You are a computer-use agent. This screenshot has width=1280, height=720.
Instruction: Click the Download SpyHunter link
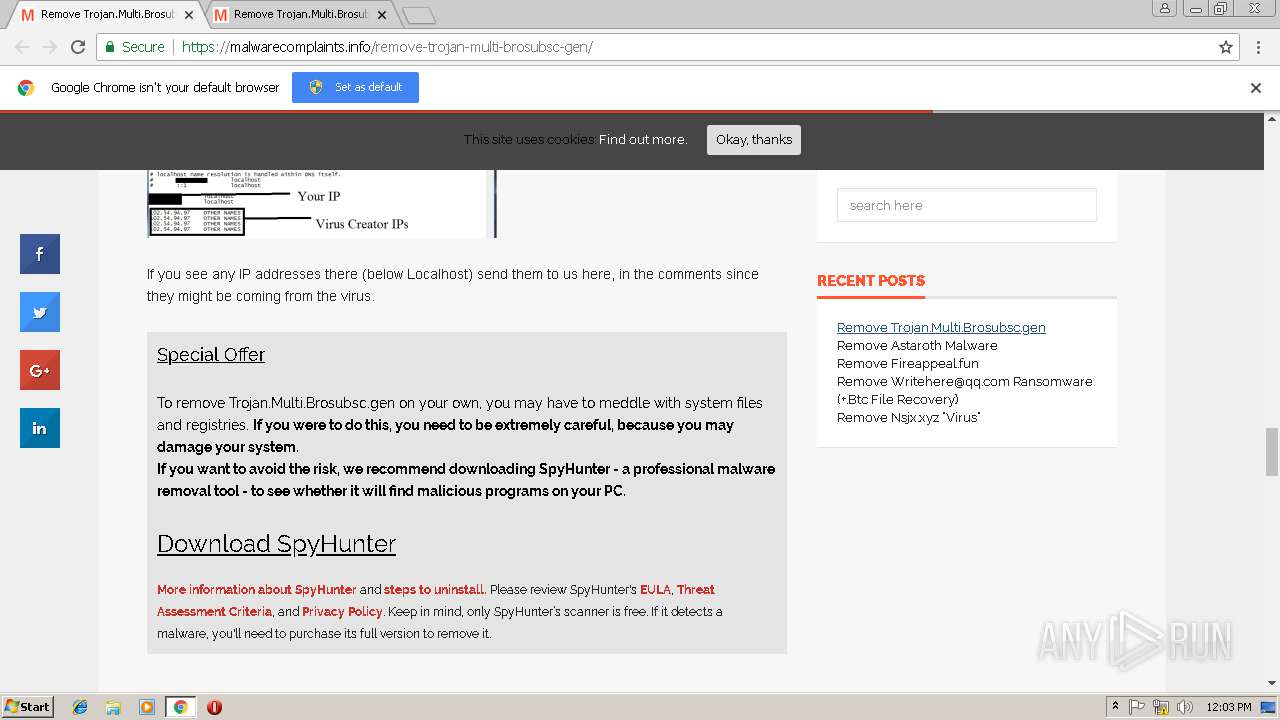(x=276, y=543)
